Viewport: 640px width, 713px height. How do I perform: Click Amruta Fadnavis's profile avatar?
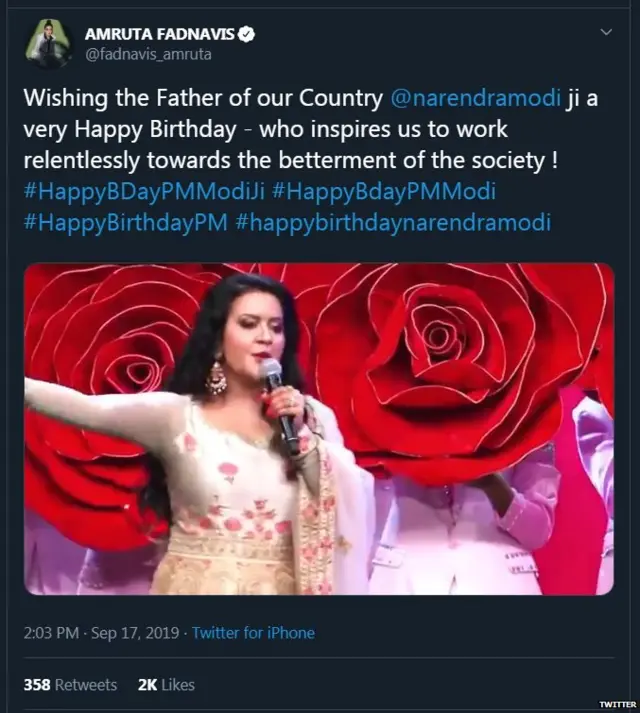point(48,45)
